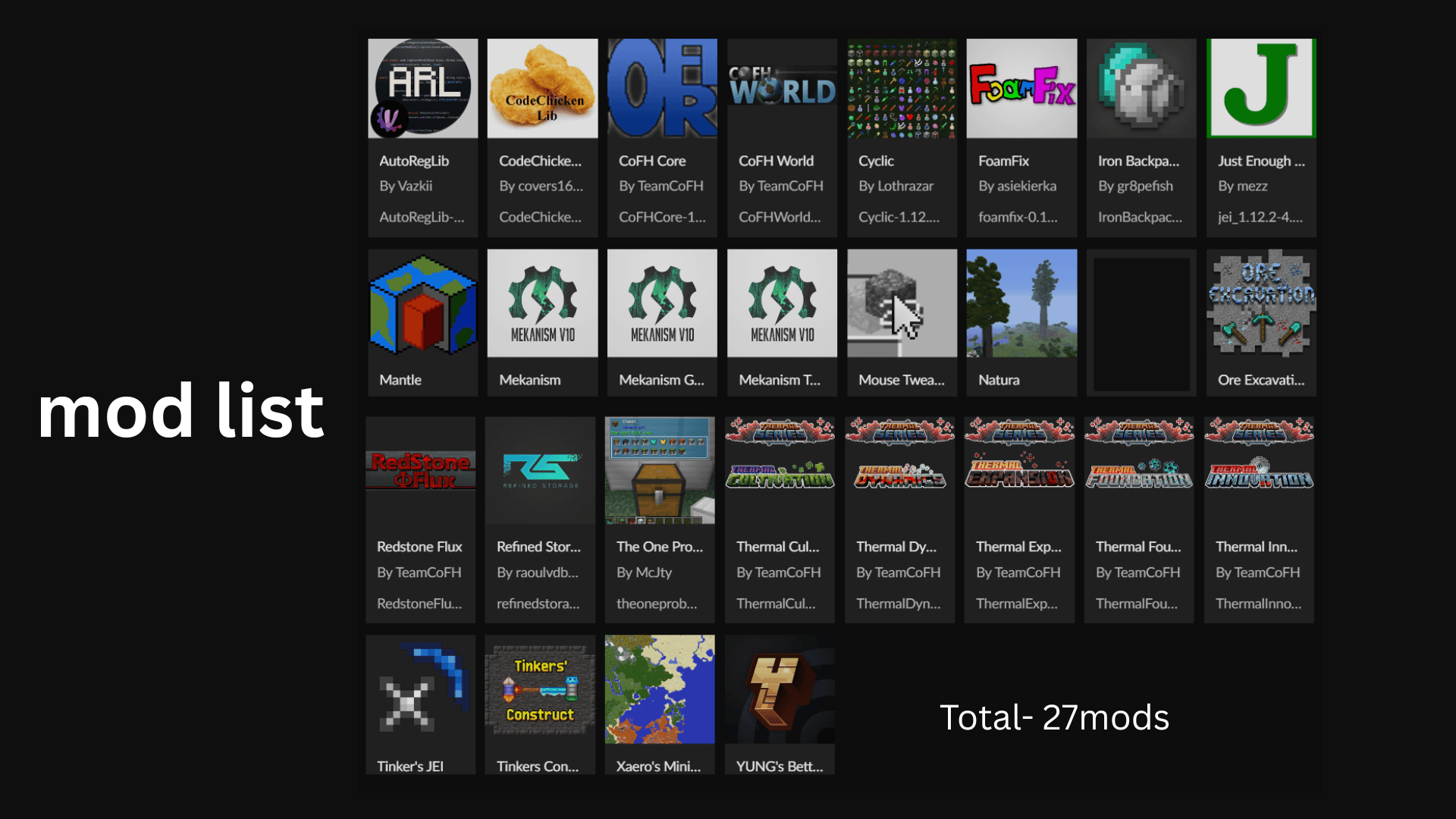
Task: Open the Ore Excavation mod tile
Action: point(1260,303)
